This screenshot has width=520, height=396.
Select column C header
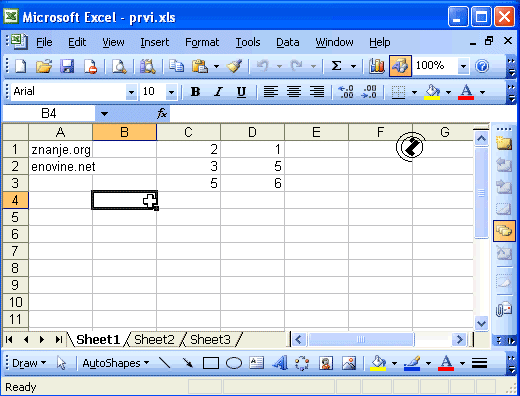[188, 132]
